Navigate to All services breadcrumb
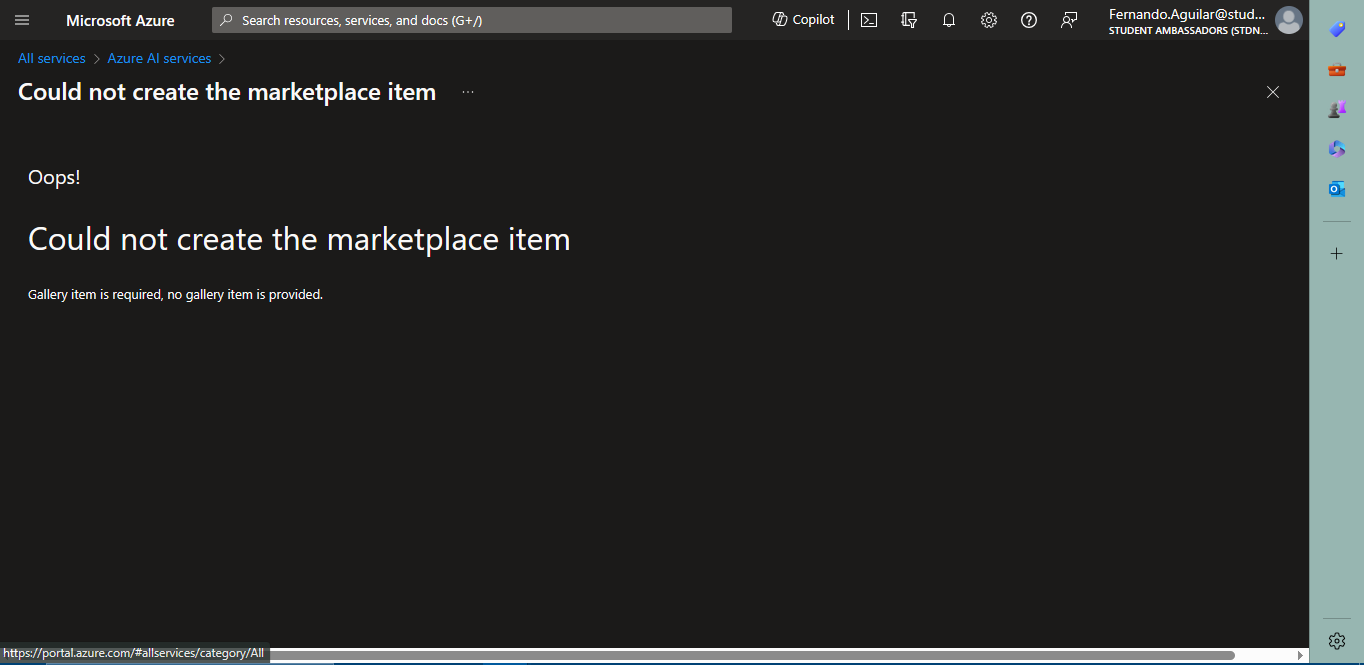The height and width of the screenshot is (665, 1364). tap(51, 58)
